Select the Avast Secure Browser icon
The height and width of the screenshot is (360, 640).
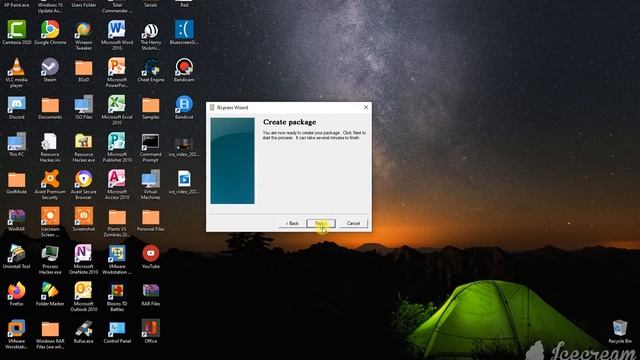[84, 179]
